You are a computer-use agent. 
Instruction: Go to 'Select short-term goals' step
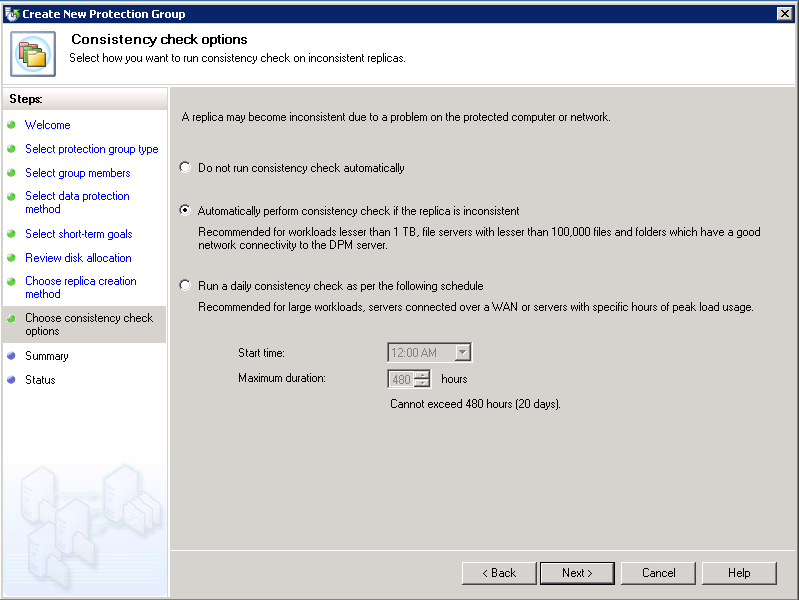pyautogui.click(x=79, y=234)
